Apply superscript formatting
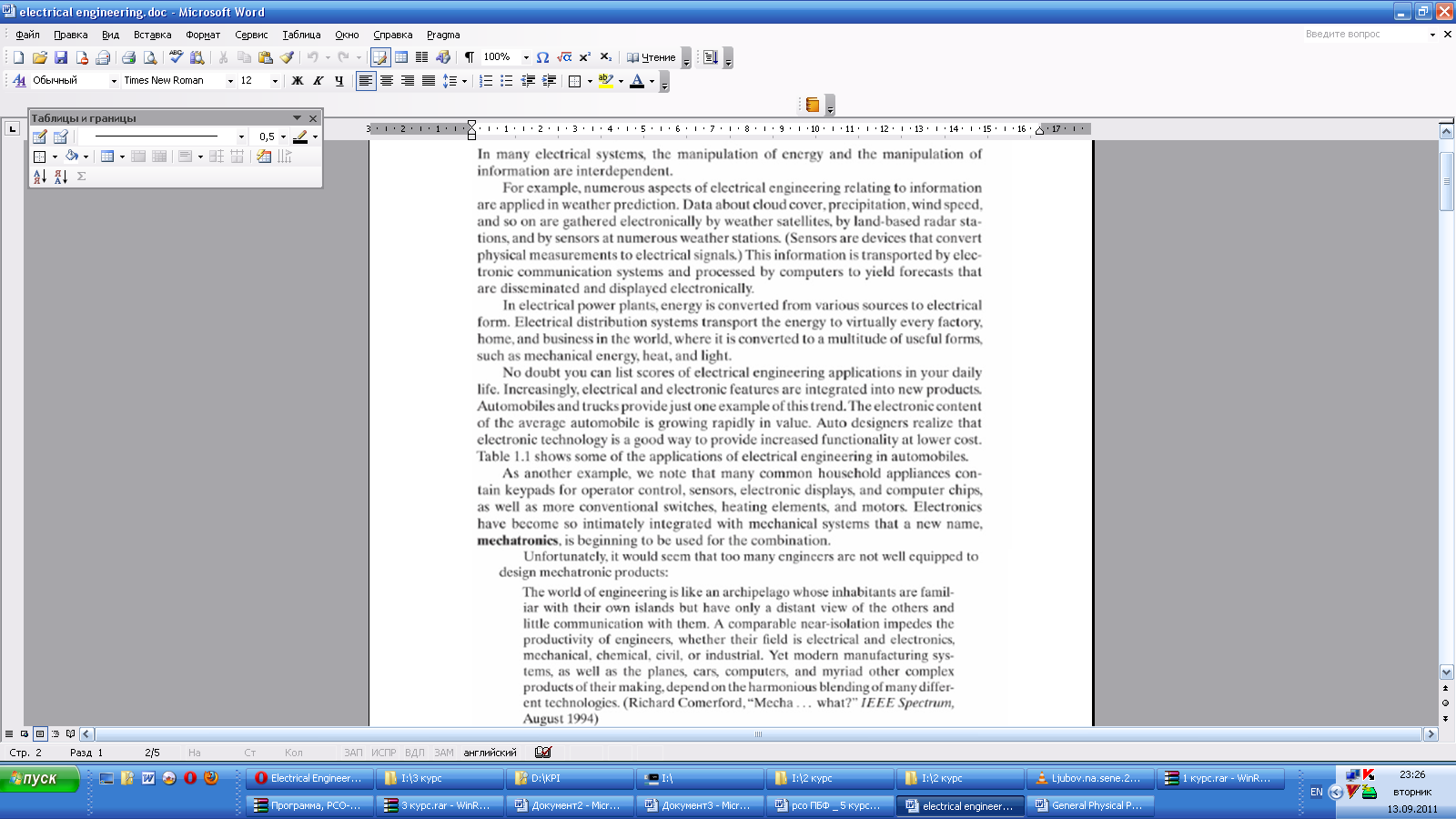The image size is (1456, 819). click(x=585, y=57)
